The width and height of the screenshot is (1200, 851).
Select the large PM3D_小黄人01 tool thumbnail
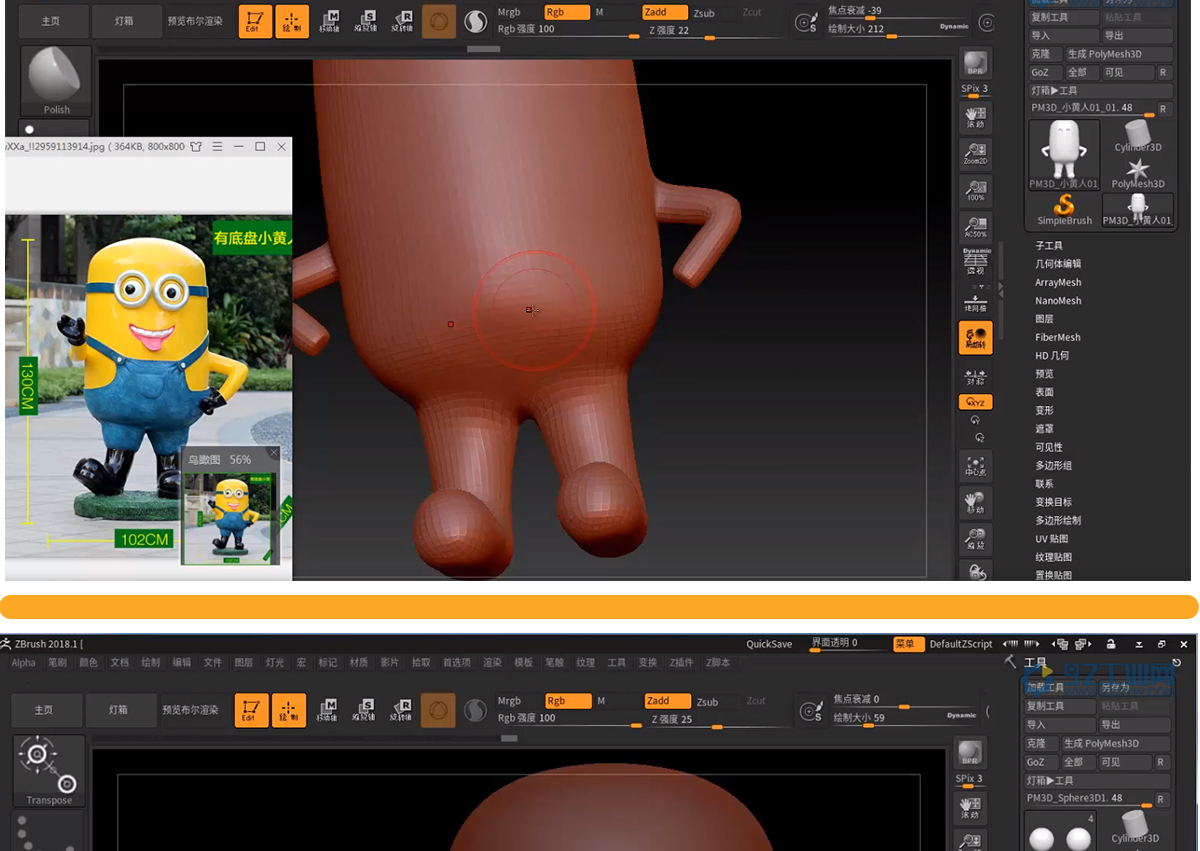click(1065, 155)
